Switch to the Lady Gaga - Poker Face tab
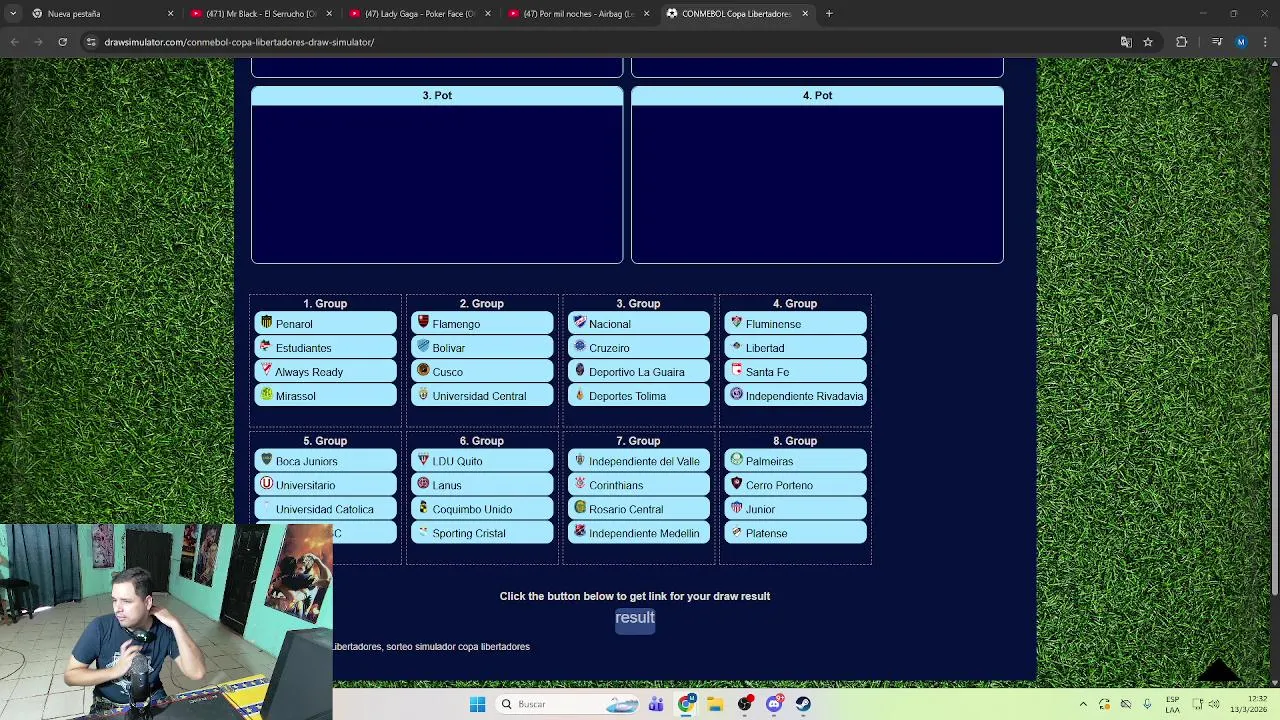The height and width of the screenshot is (720, 1280). (x=420, y=14)
